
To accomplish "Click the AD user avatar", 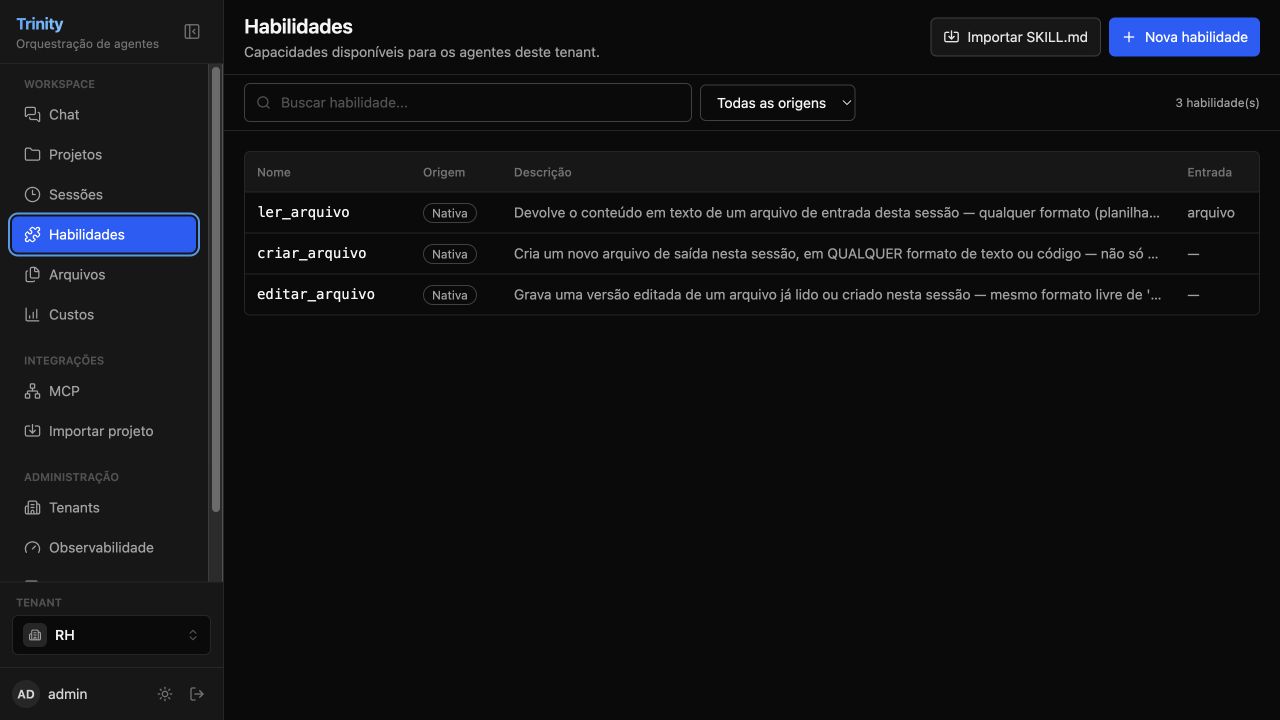I will [x=26, y=694].
